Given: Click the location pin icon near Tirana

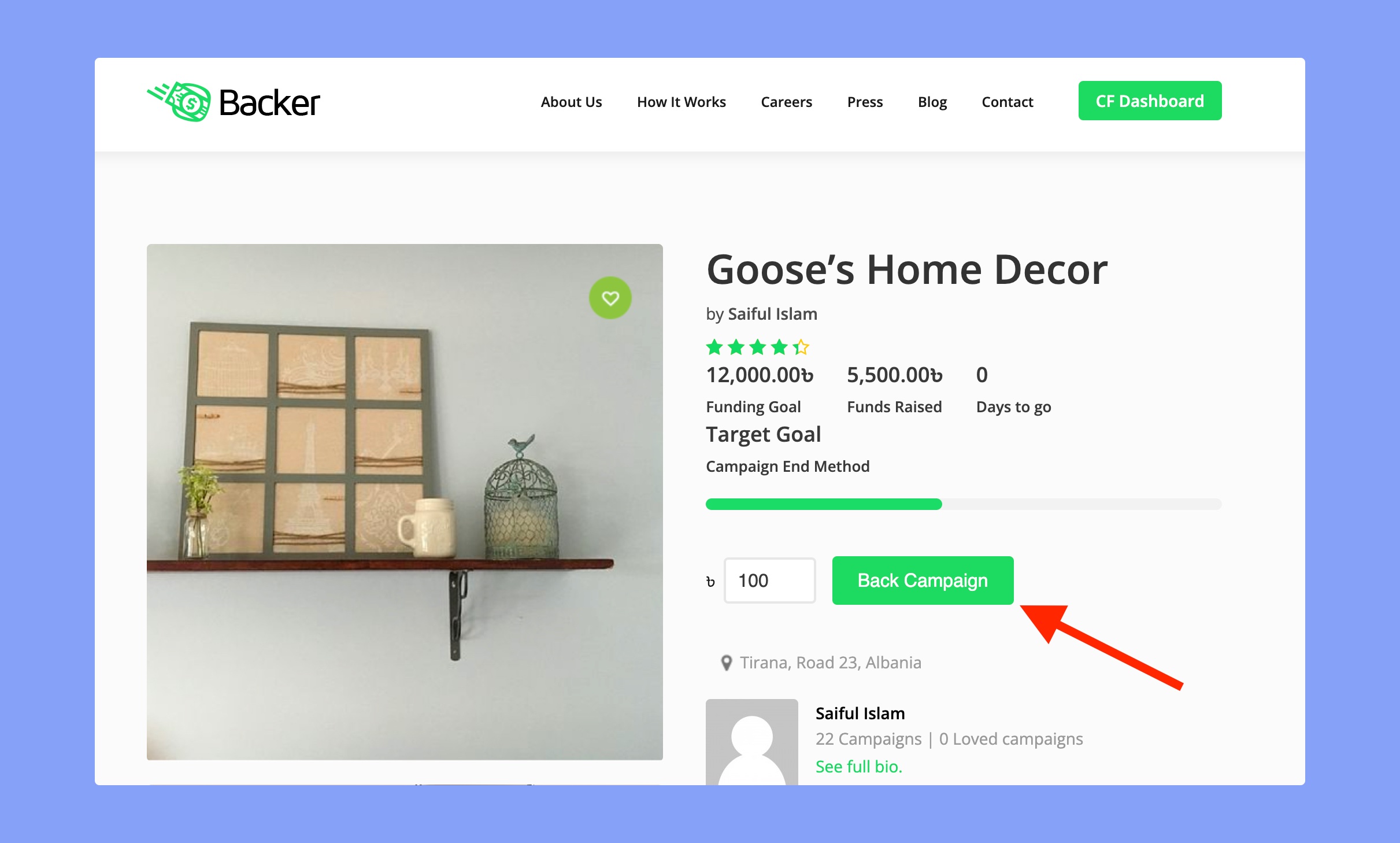Looking at the screenshot, I should (727, 663).
